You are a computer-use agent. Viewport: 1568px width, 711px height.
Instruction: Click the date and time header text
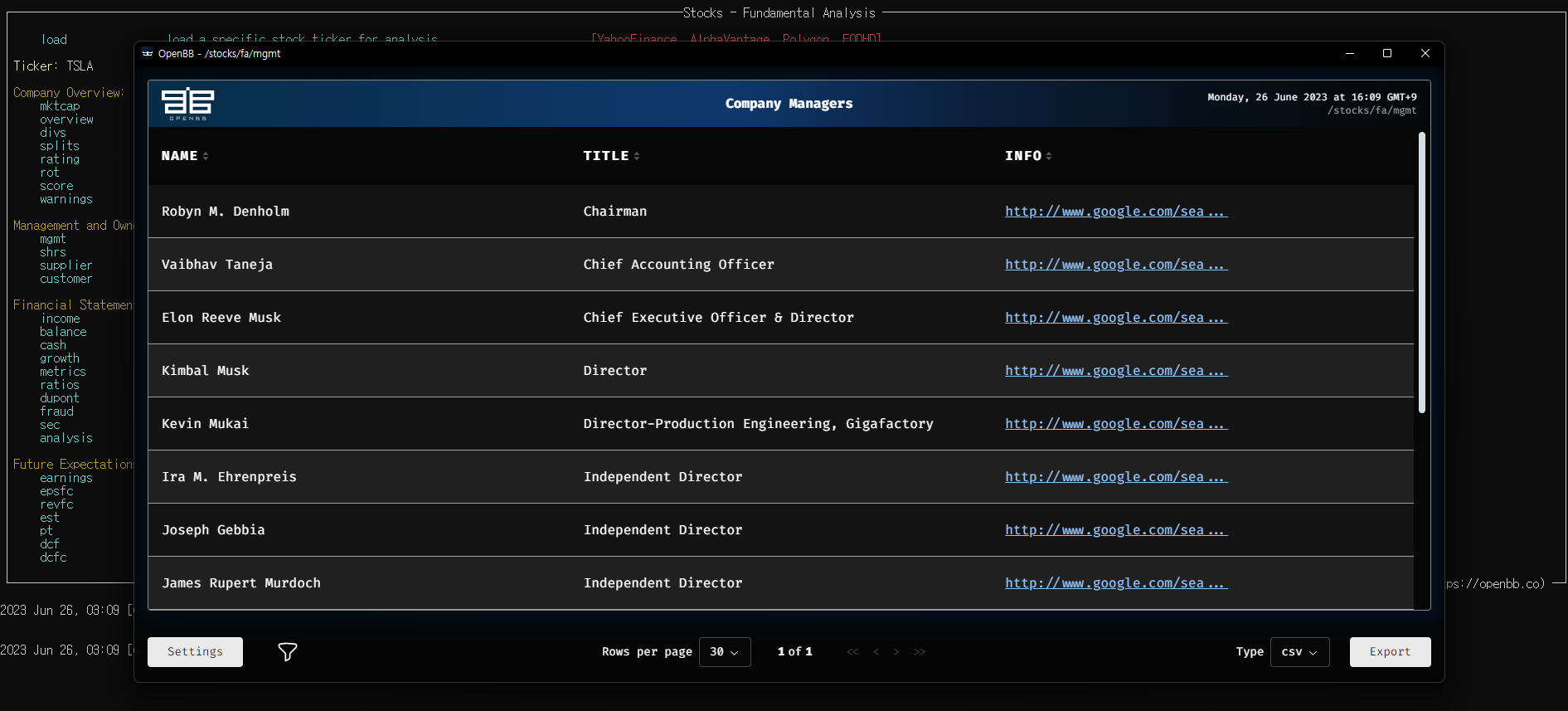(x=1312, y=97)
